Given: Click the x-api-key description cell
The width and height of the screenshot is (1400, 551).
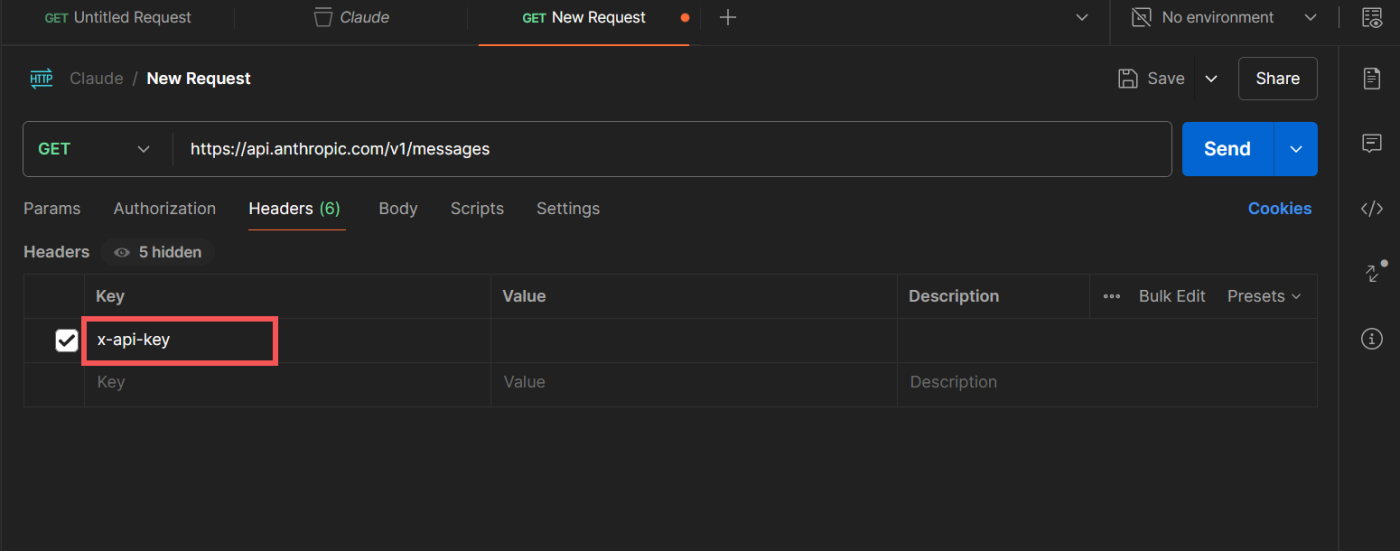Looking at the screenshot, I should [1107, 340].
